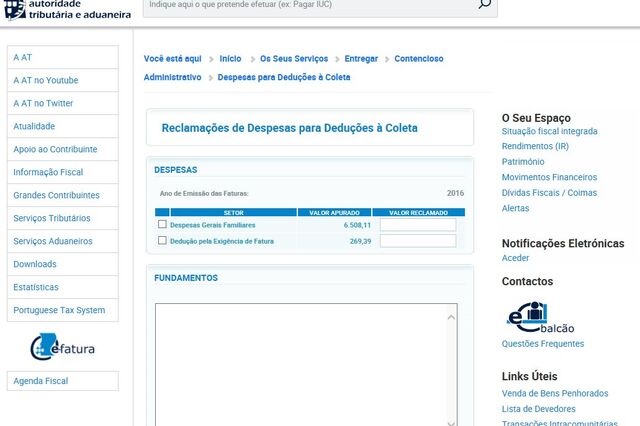Go to Atualidade section

pyautogui.click(x=63, y=126)
